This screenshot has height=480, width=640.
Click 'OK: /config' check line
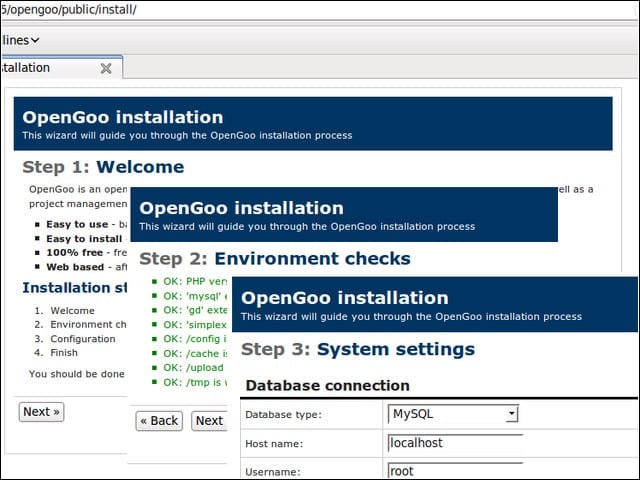click(190, 339)
